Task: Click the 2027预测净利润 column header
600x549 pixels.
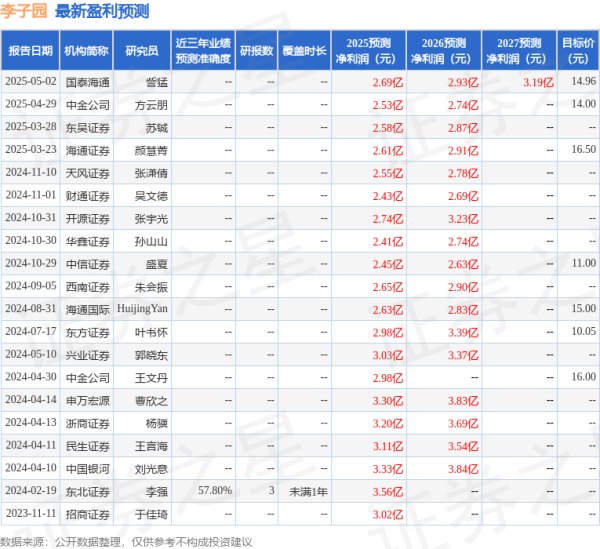Action: 517,49
